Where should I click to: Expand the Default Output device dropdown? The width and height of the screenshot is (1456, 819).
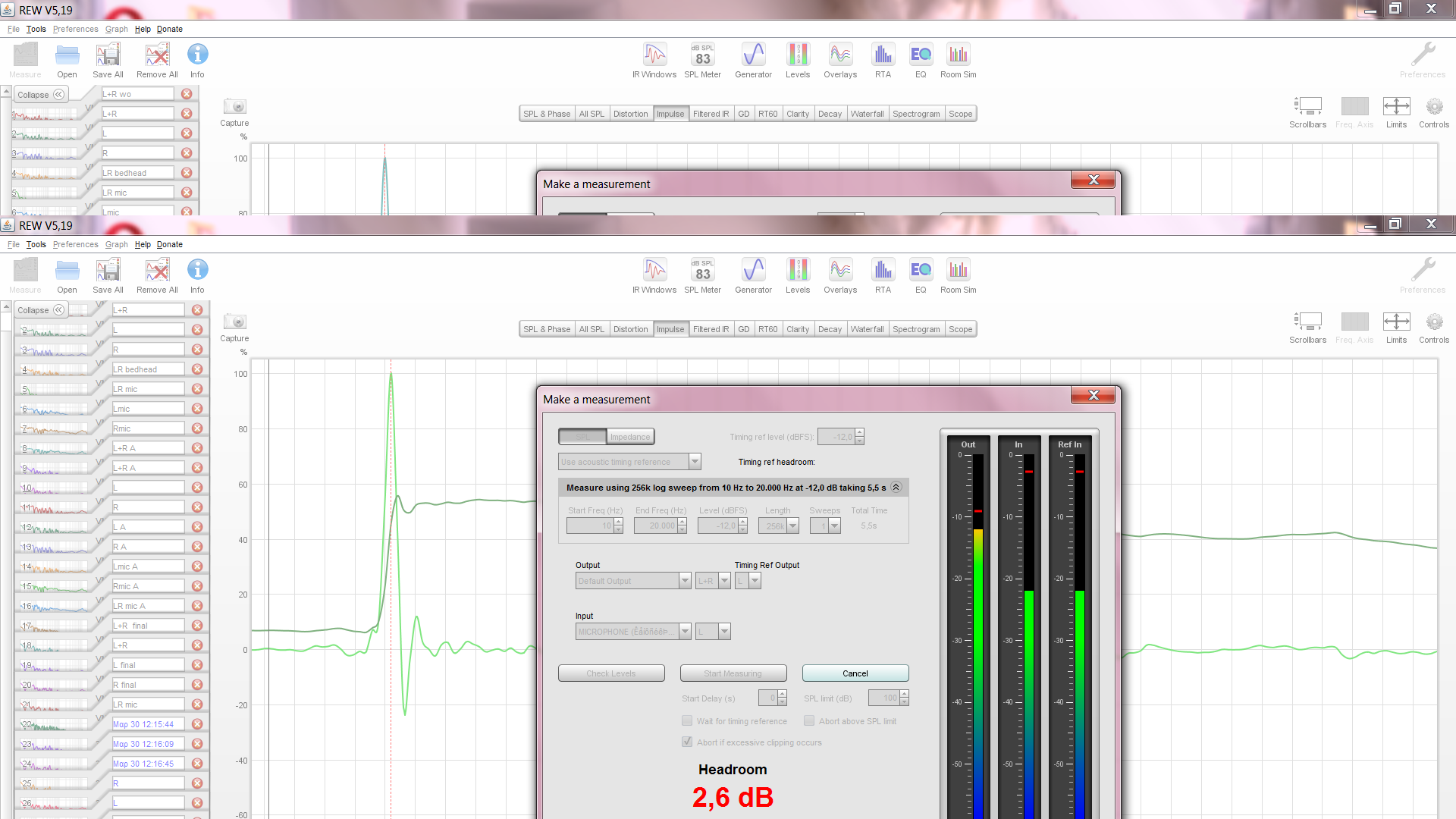point(685,581)
